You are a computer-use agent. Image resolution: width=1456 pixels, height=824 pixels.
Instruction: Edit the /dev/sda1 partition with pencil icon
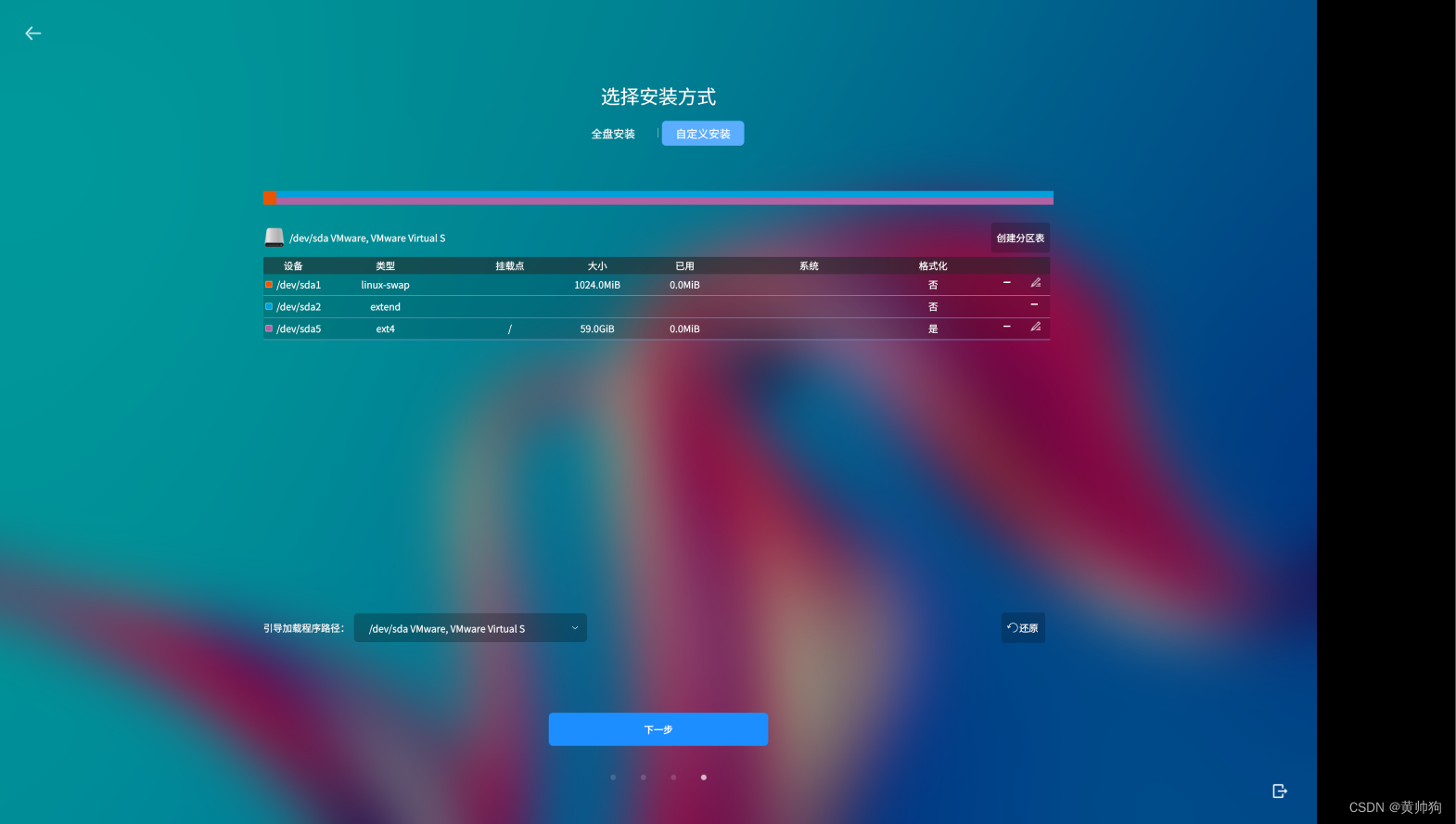1036,283
